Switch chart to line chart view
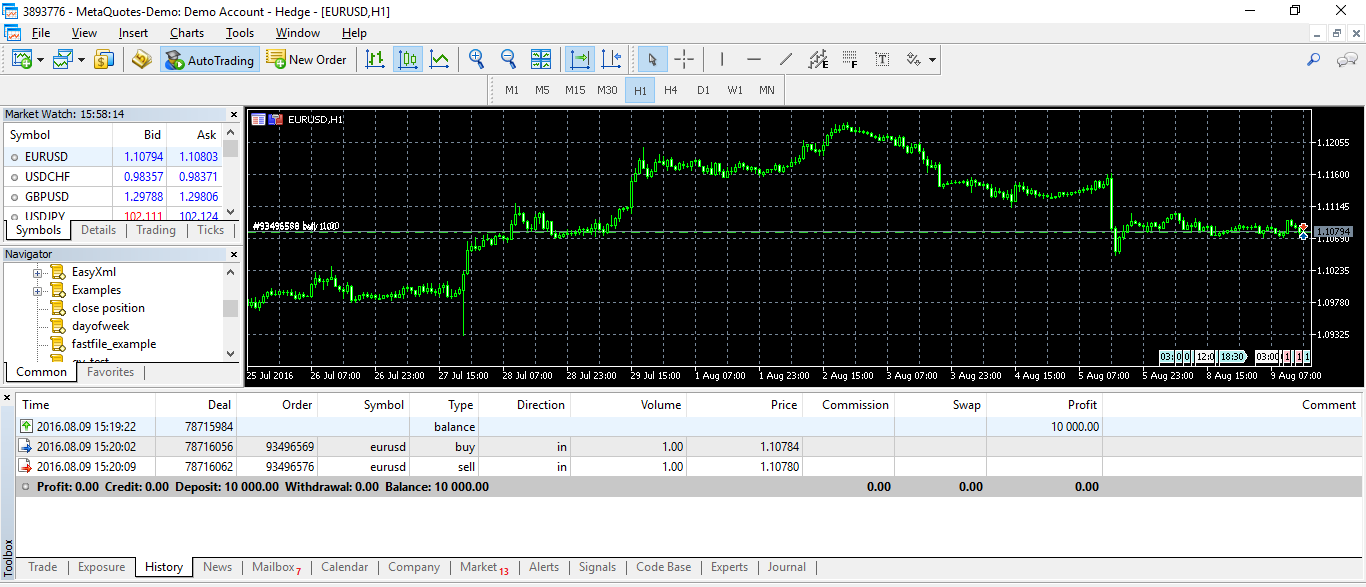 (x=439, y=60)
